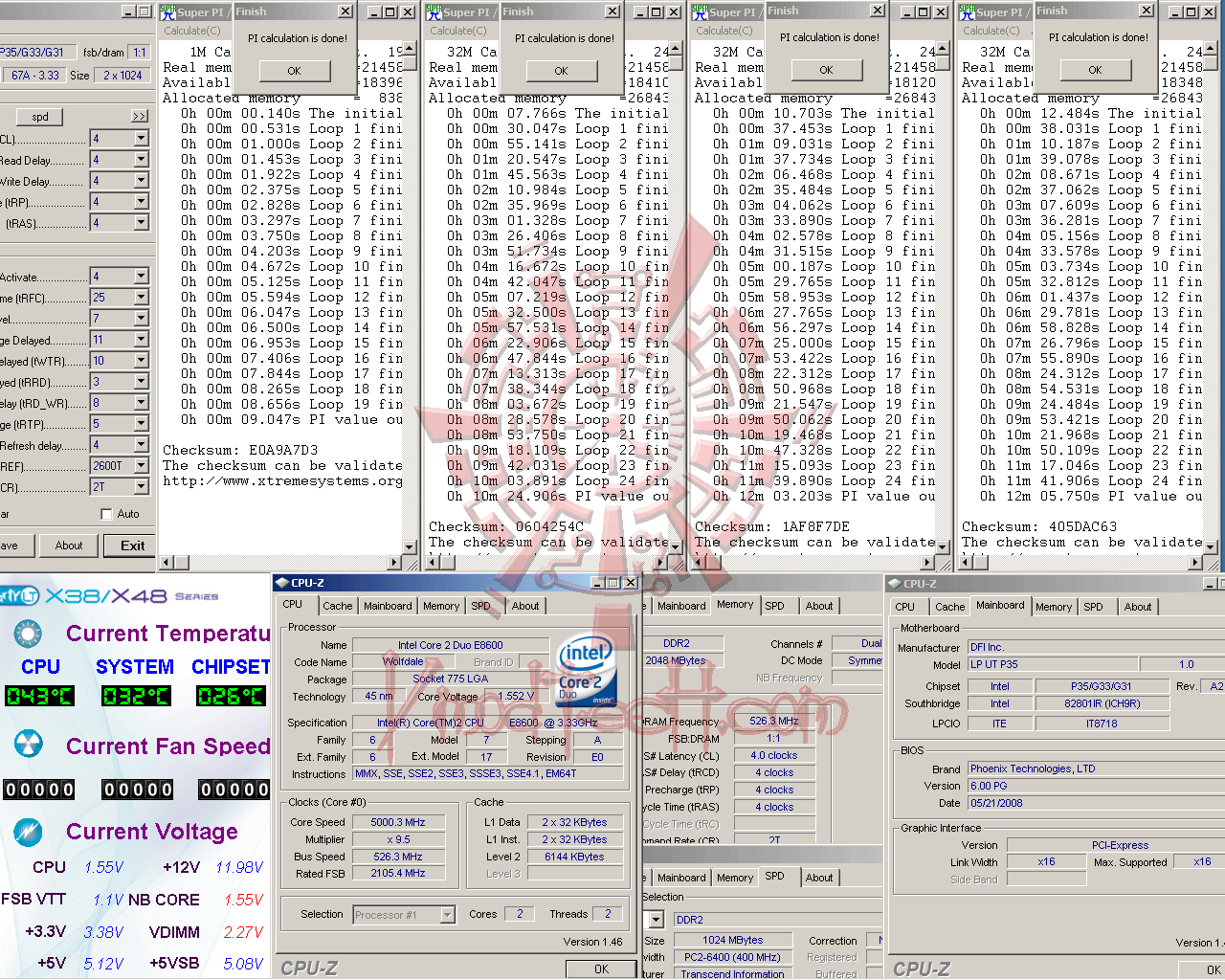The image size is (1225, 980).
Task: Open SPD tab in CPU-Z Processor window
Action: click(480, 606)
